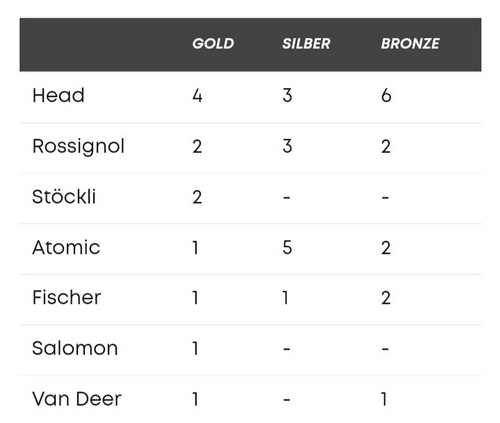Select the Van Deer row label

(x=77, y=399)
